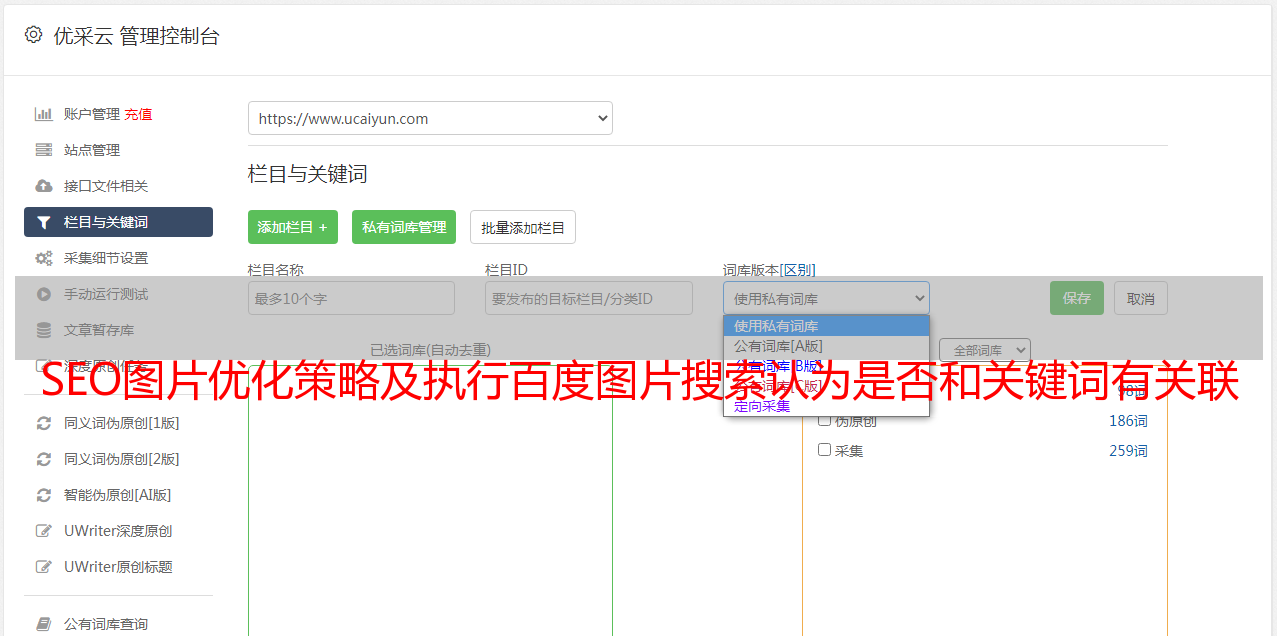The width and height of the screenshot is (1277, 636).
Task: Click the 优采云 管理控制台 title
Action: click(x=136, y=36)
